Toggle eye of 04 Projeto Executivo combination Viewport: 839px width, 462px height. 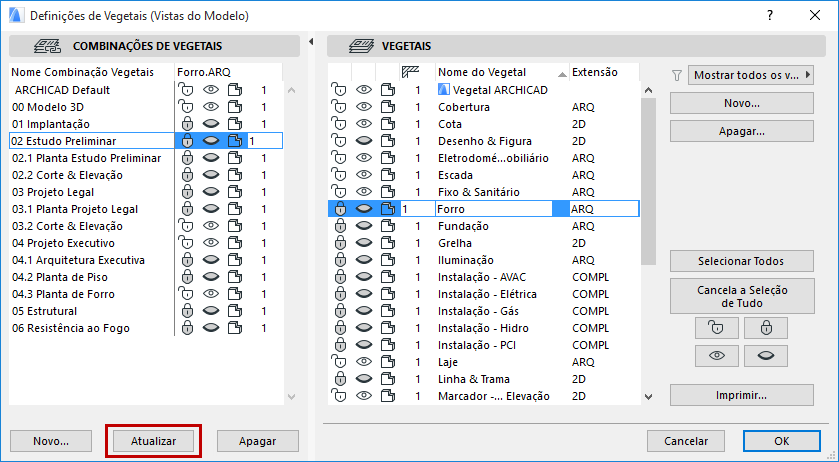coord(211,243)
